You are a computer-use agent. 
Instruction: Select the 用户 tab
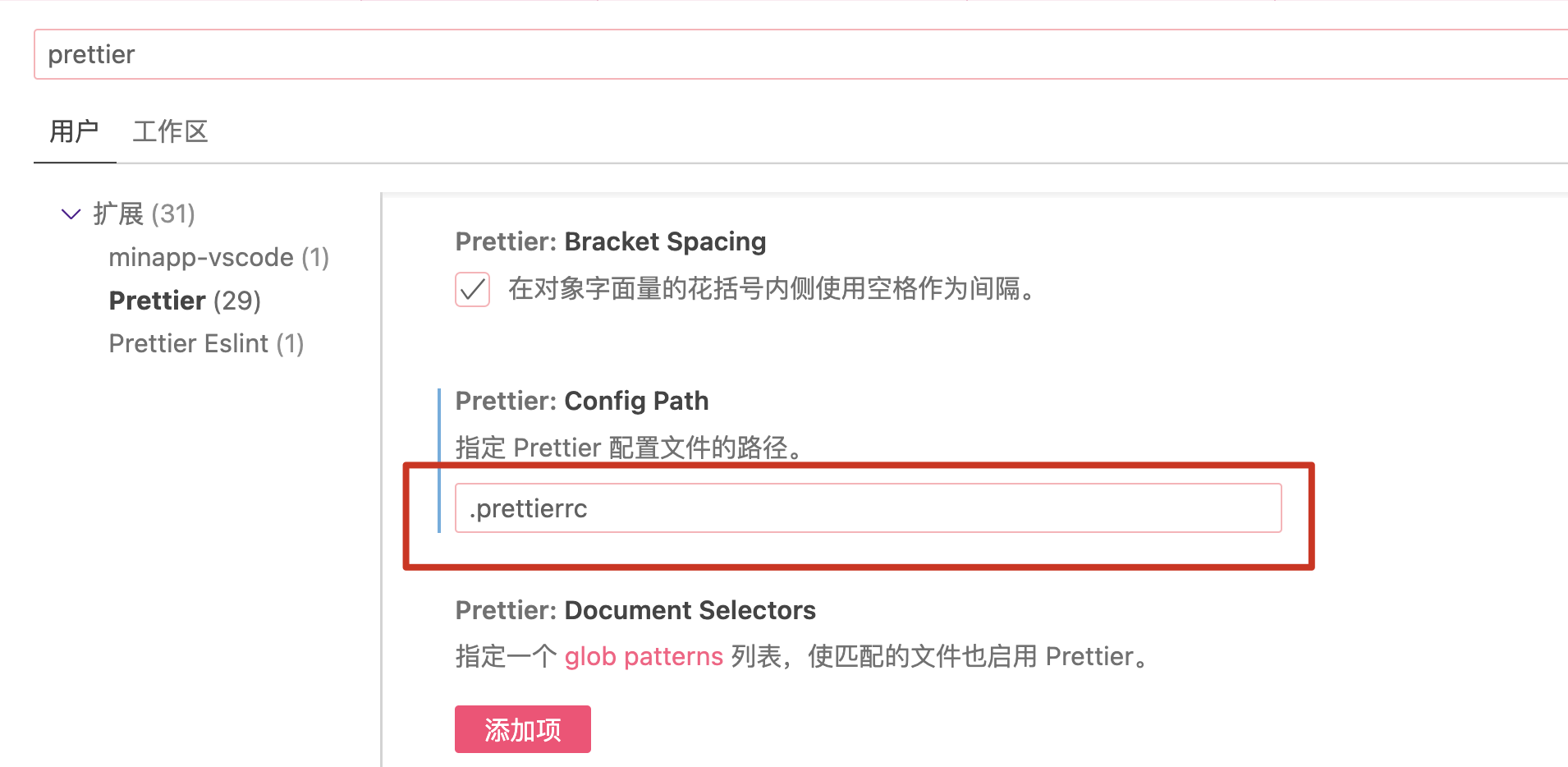click(74, 131)
